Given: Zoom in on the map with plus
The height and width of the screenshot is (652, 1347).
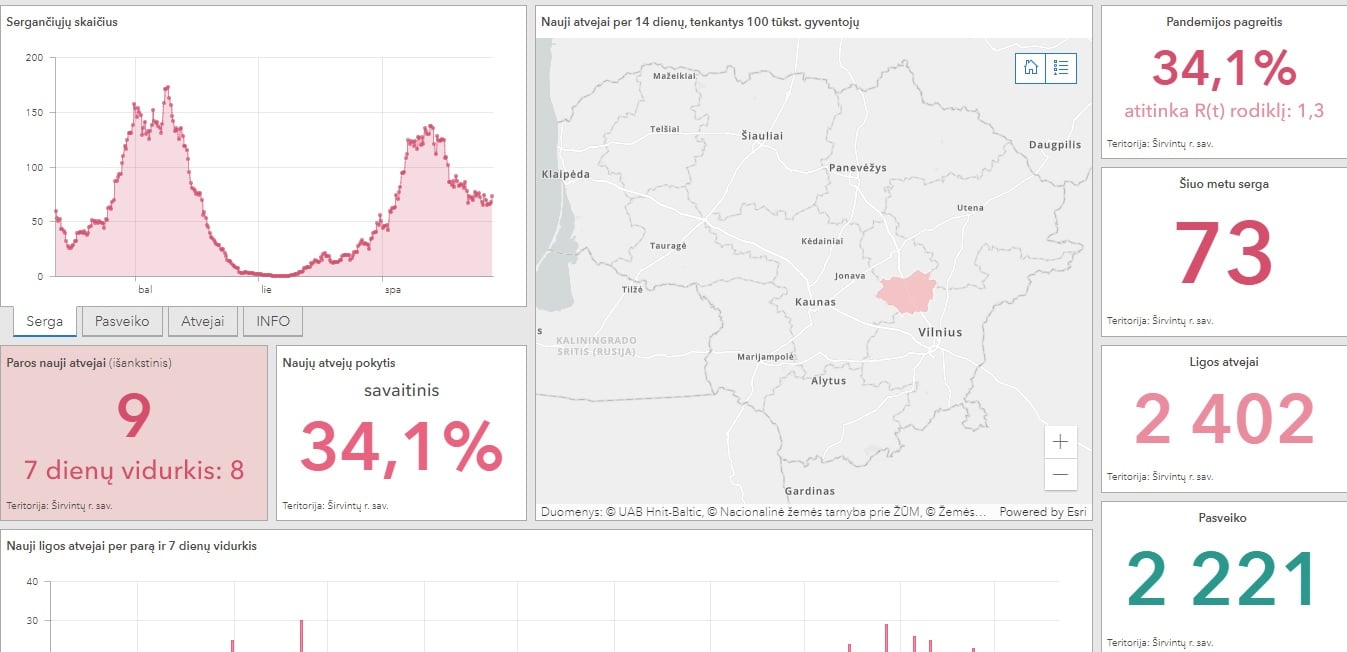Looking at the screenshot, I should tap(1060, 441).
